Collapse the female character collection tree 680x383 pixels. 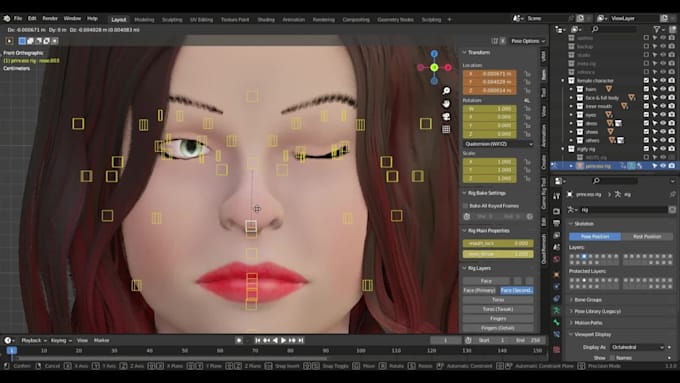tap(562, 81)
